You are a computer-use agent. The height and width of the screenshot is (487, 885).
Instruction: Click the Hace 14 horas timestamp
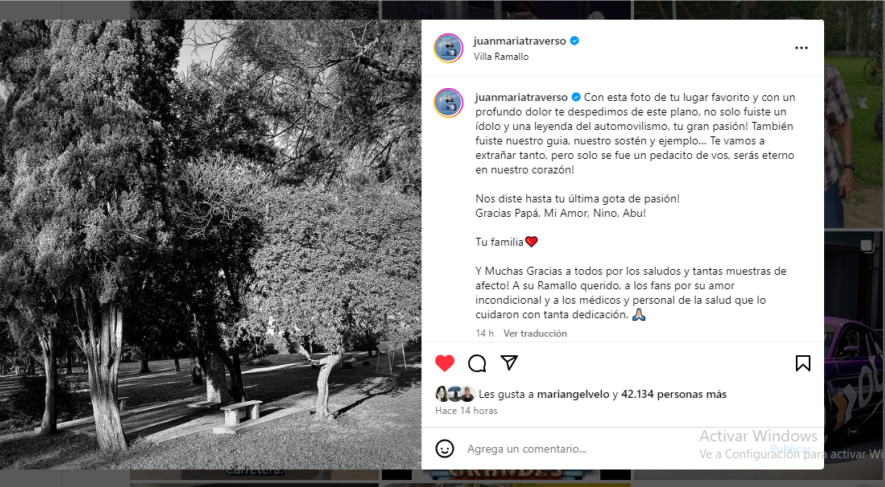(x=466, y=411)
